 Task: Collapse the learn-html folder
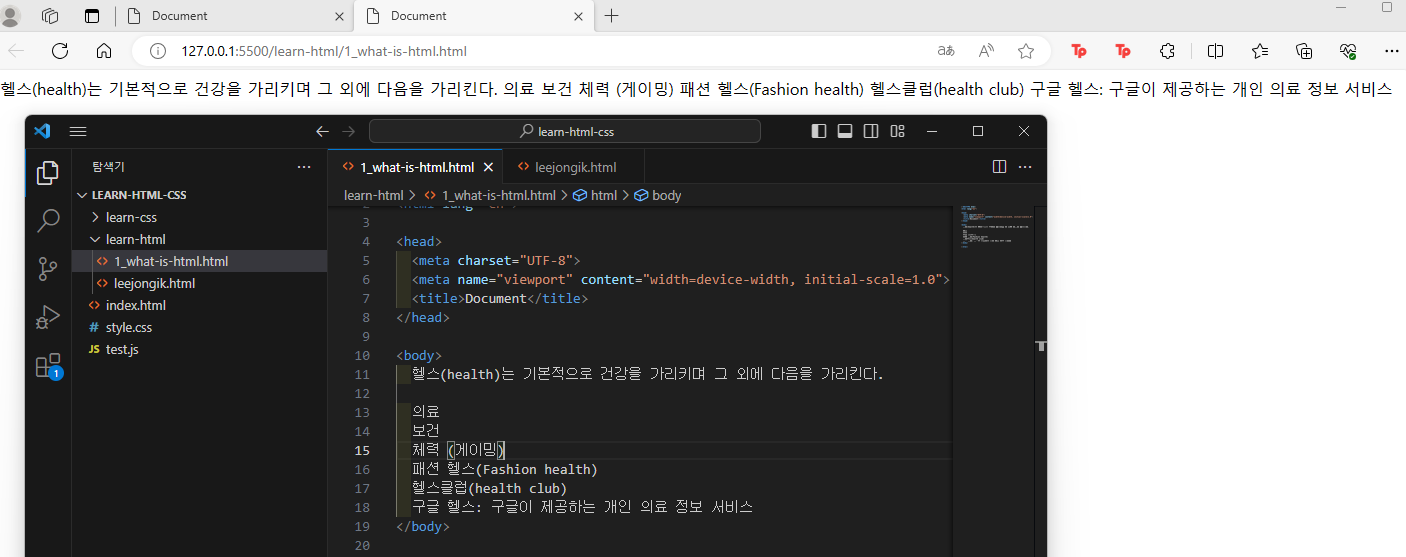135,239
